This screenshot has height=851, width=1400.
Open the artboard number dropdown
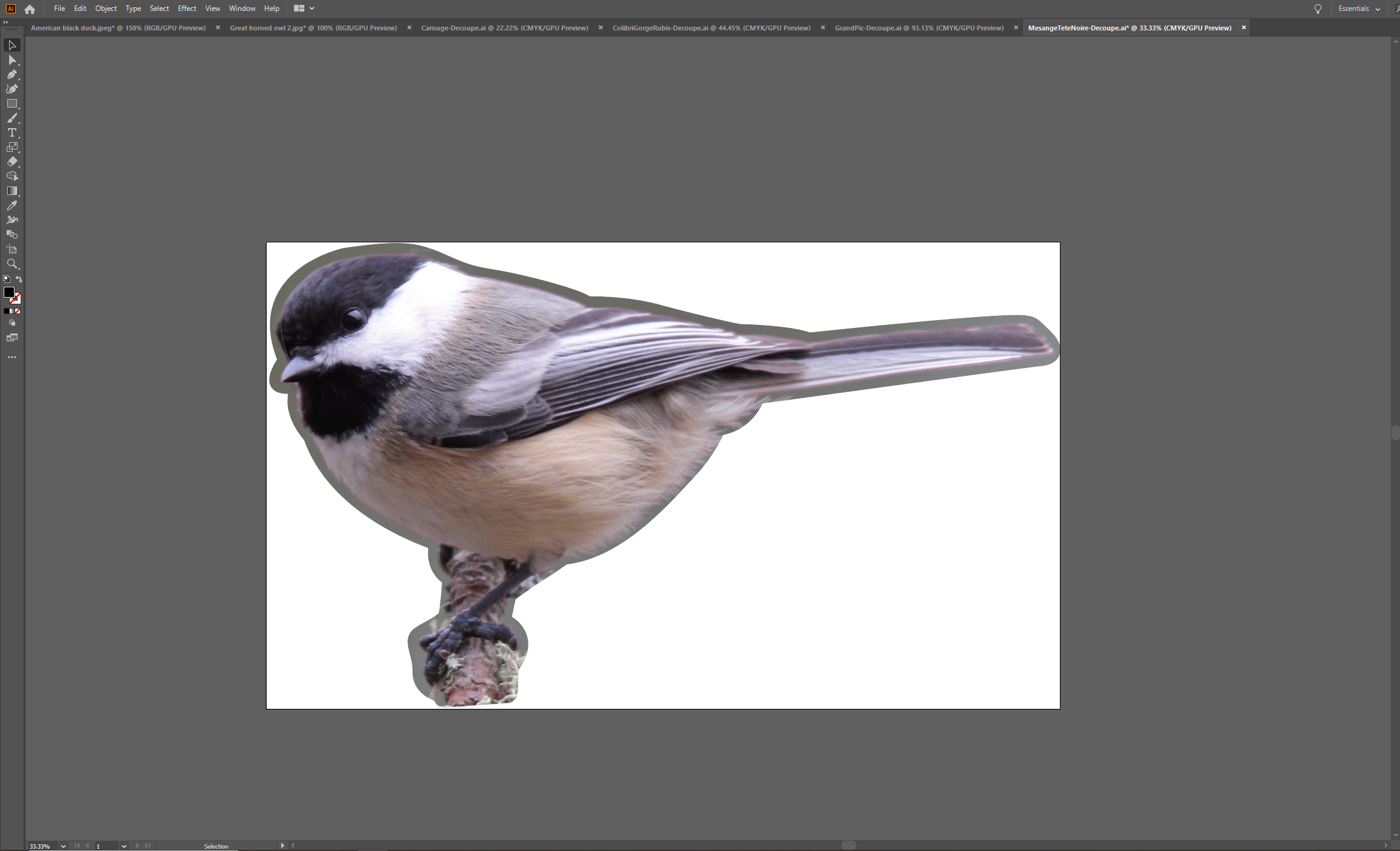(x=124, y=846)
